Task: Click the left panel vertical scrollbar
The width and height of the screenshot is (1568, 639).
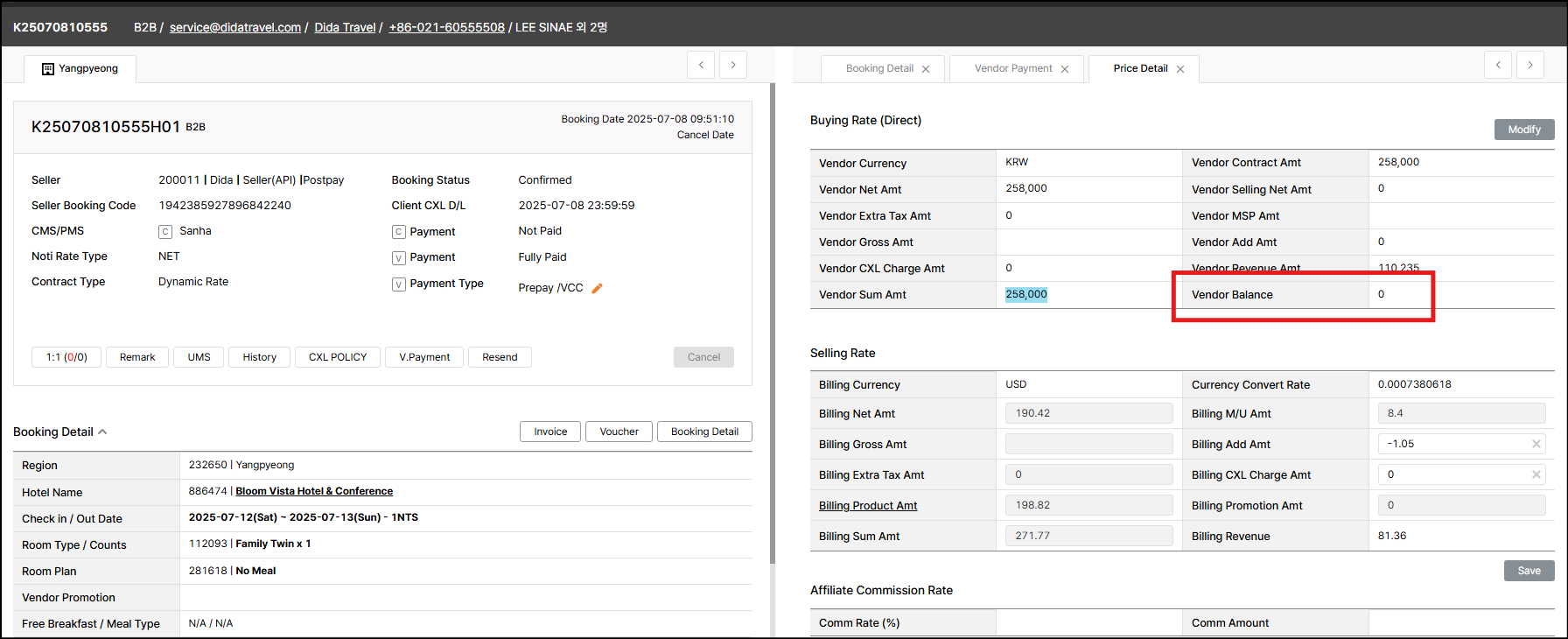Action: pos(772,324)
